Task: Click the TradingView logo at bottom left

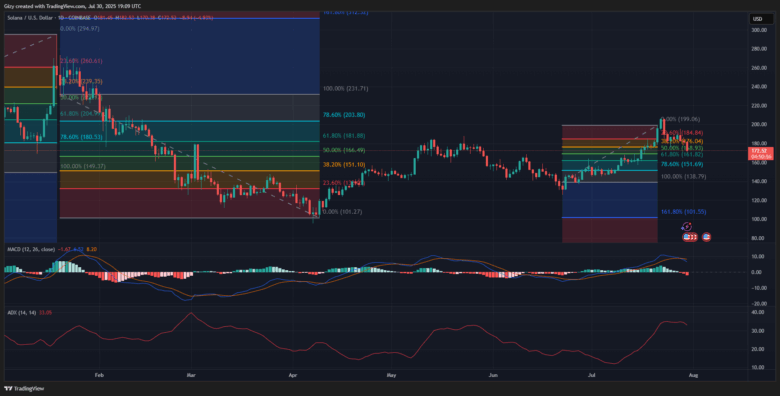Action: tap(23, 389)
